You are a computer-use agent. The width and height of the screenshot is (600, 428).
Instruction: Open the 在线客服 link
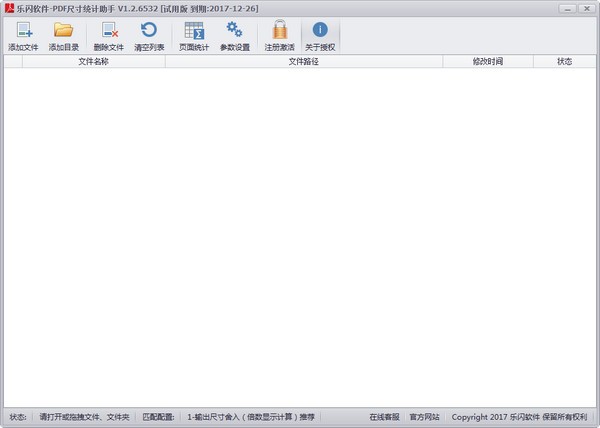coord(384,417)
